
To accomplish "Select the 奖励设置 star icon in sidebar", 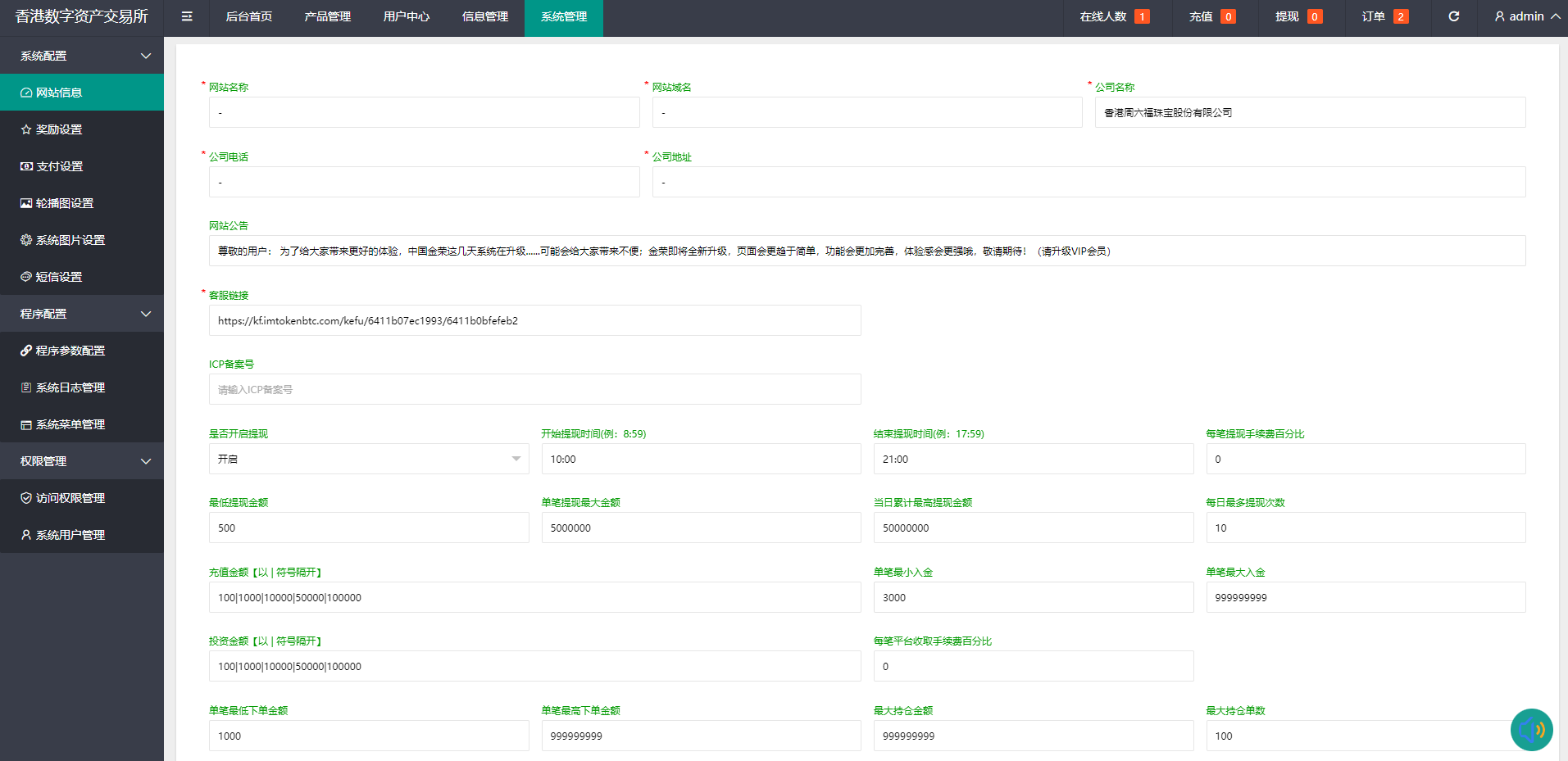I will [x=25, y=129].
